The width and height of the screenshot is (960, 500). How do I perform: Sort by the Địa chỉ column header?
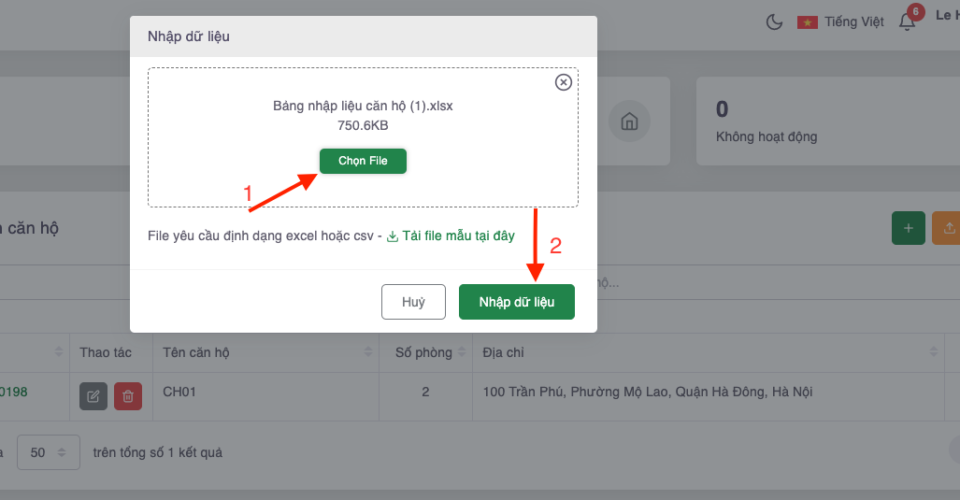(x=706, y=353)
